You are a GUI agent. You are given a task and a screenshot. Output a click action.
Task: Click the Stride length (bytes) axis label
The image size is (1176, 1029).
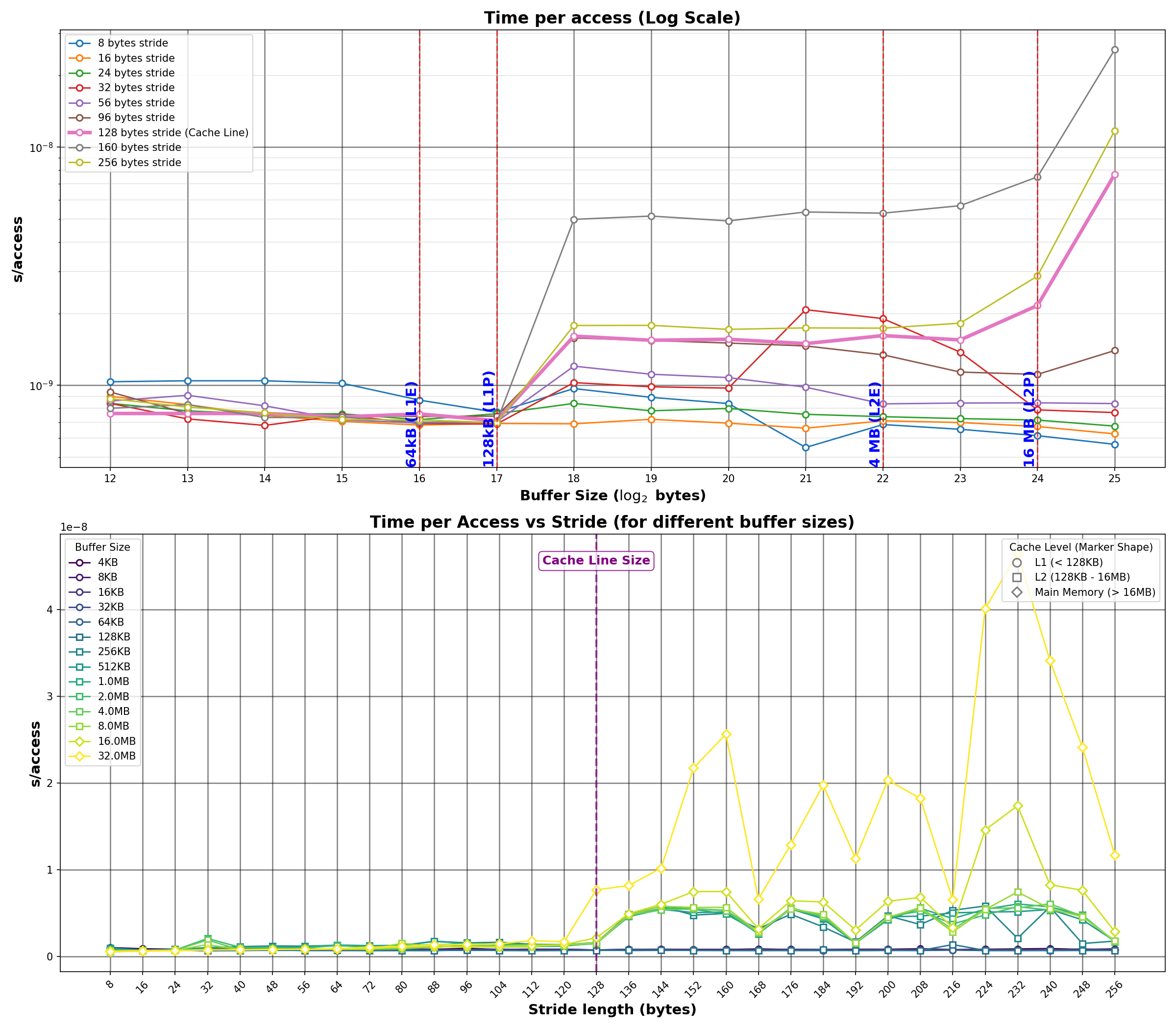tap(612, 1009)
